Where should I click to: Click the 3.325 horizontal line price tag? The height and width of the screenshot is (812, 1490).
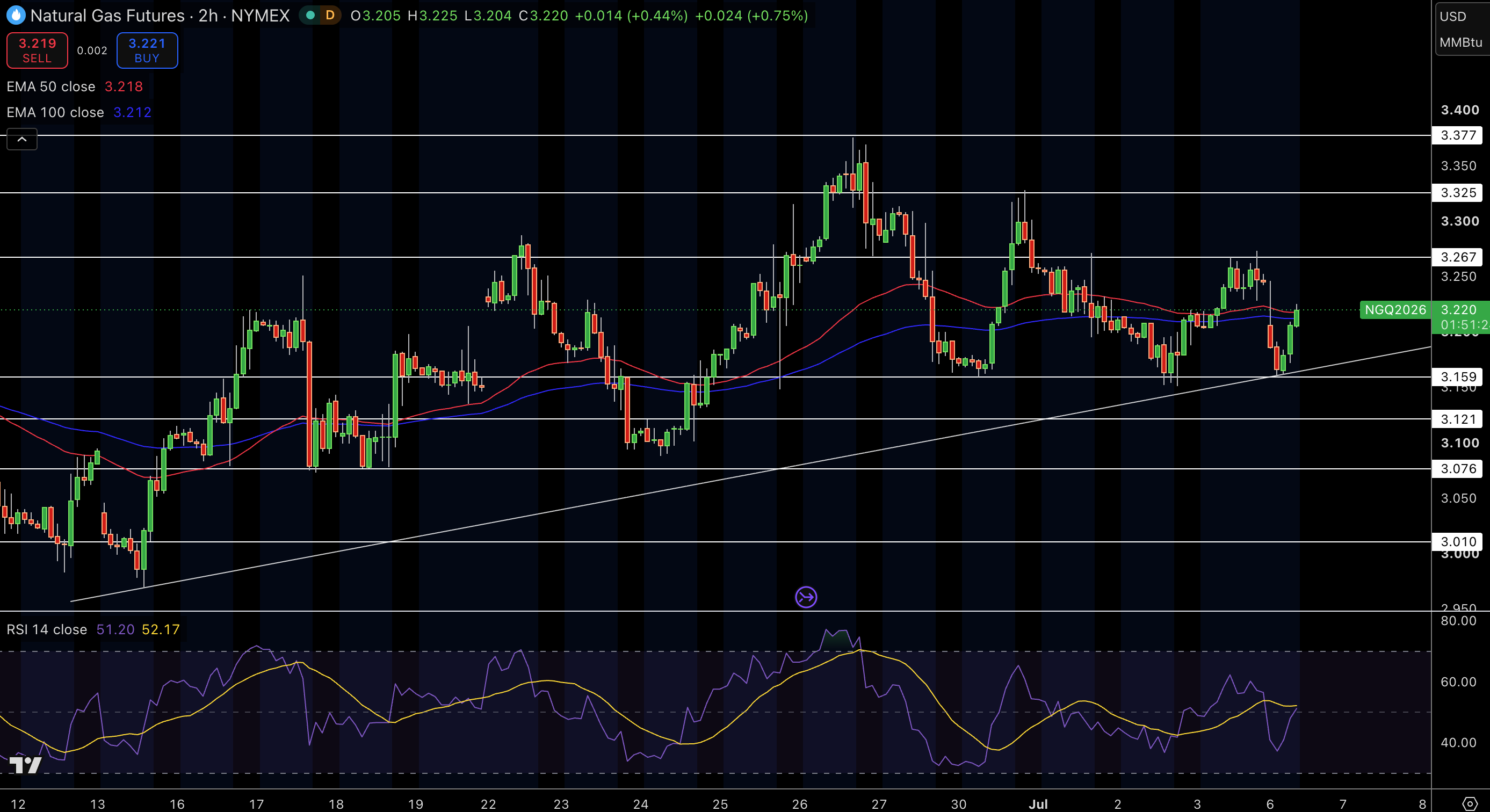pyautogui.click(x=1458, y=193)
